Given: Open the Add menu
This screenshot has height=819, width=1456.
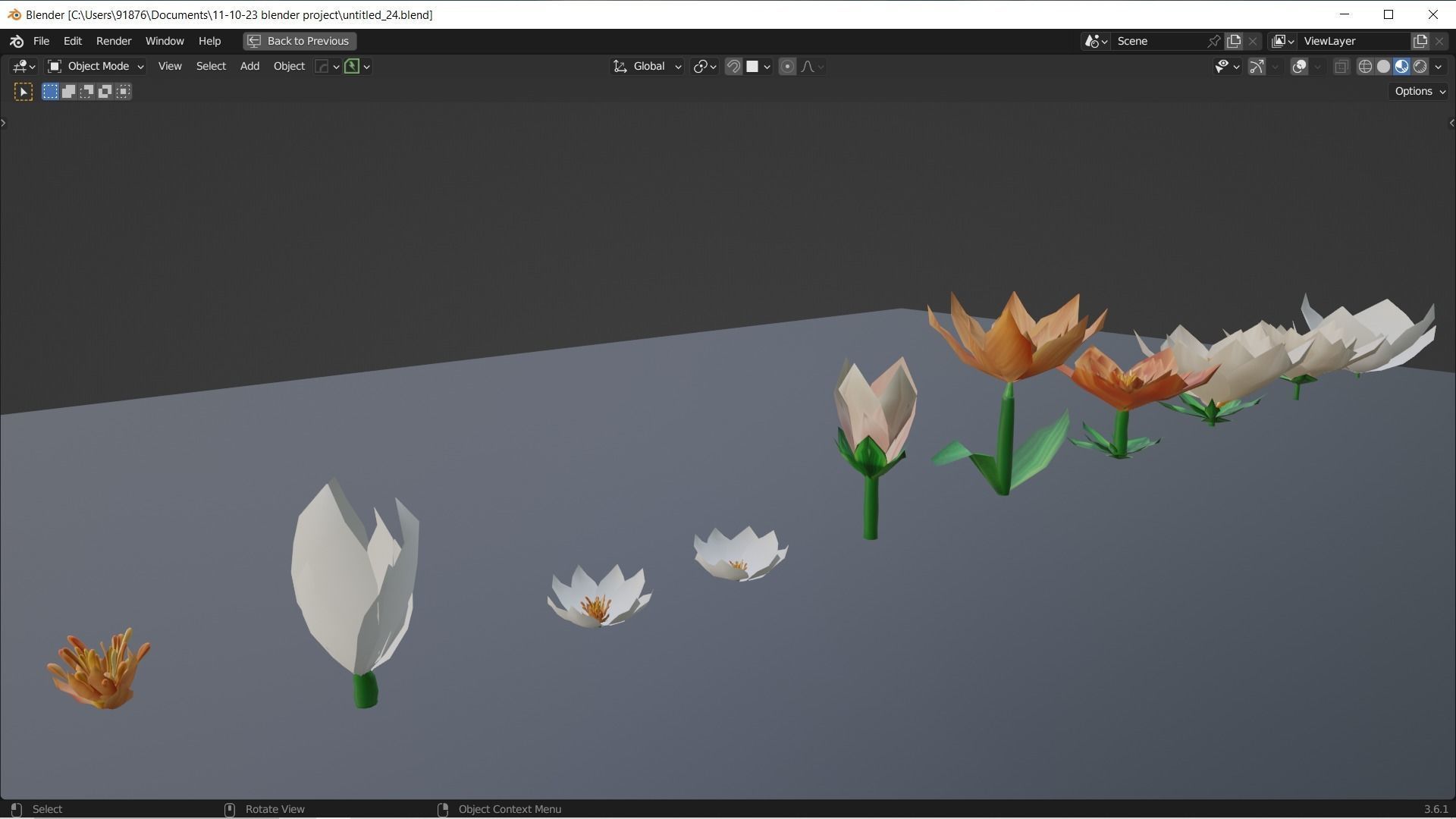Looking at the screenshot, I should click(x=249, y=67).
